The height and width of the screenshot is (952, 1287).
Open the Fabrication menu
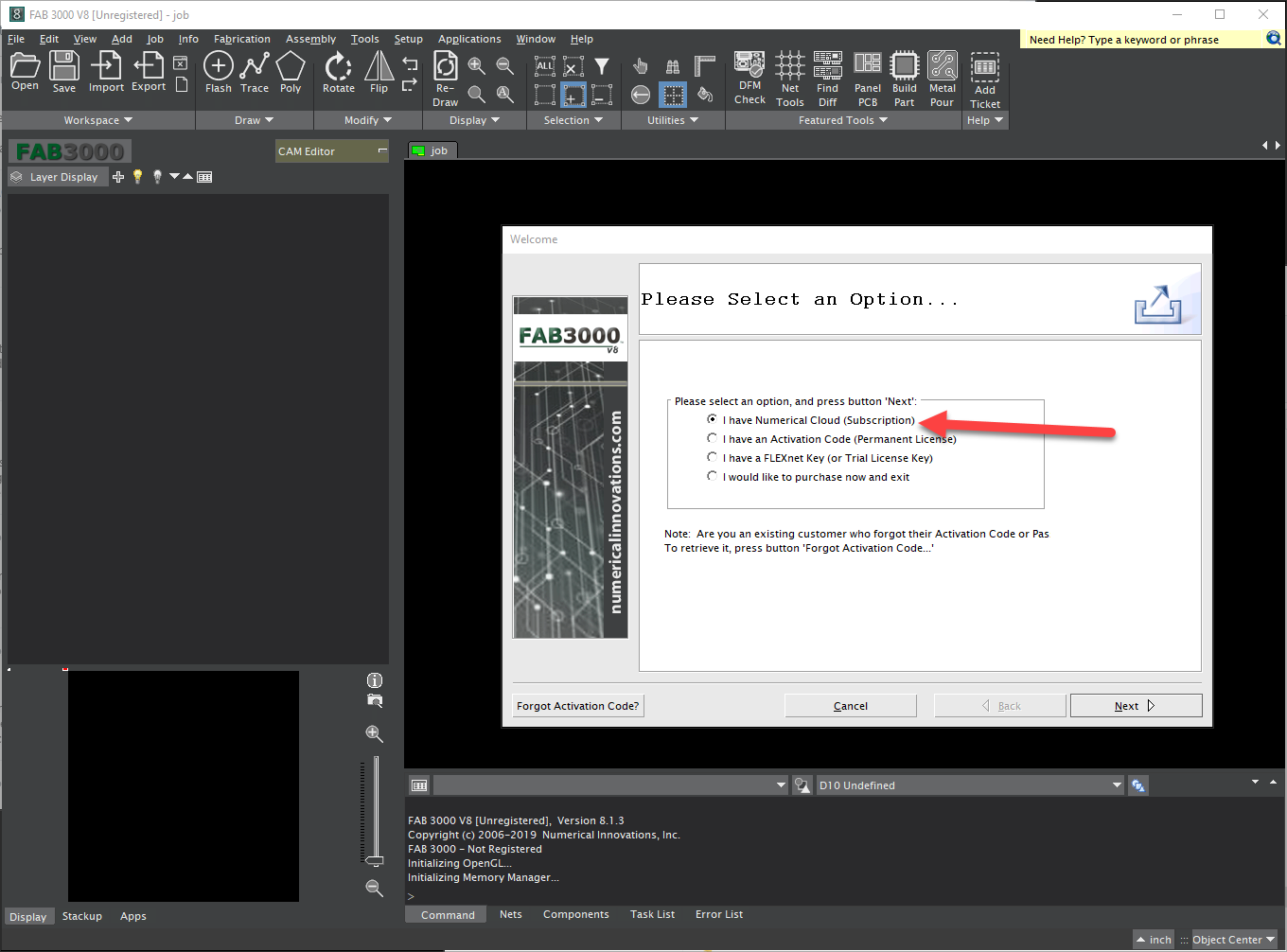click(x=242, y=39)
